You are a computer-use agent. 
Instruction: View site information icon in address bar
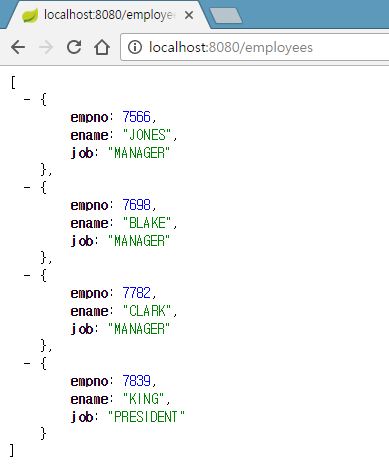(135, 47)
